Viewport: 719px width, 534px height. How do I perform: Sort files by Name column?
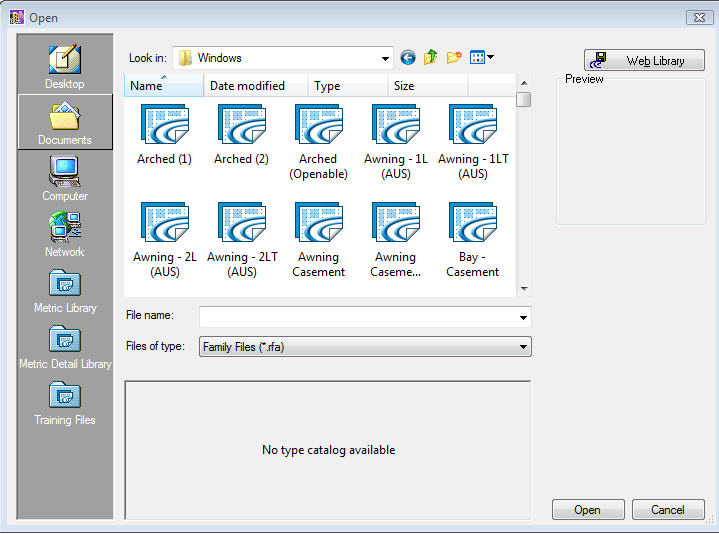click(164, 86)
